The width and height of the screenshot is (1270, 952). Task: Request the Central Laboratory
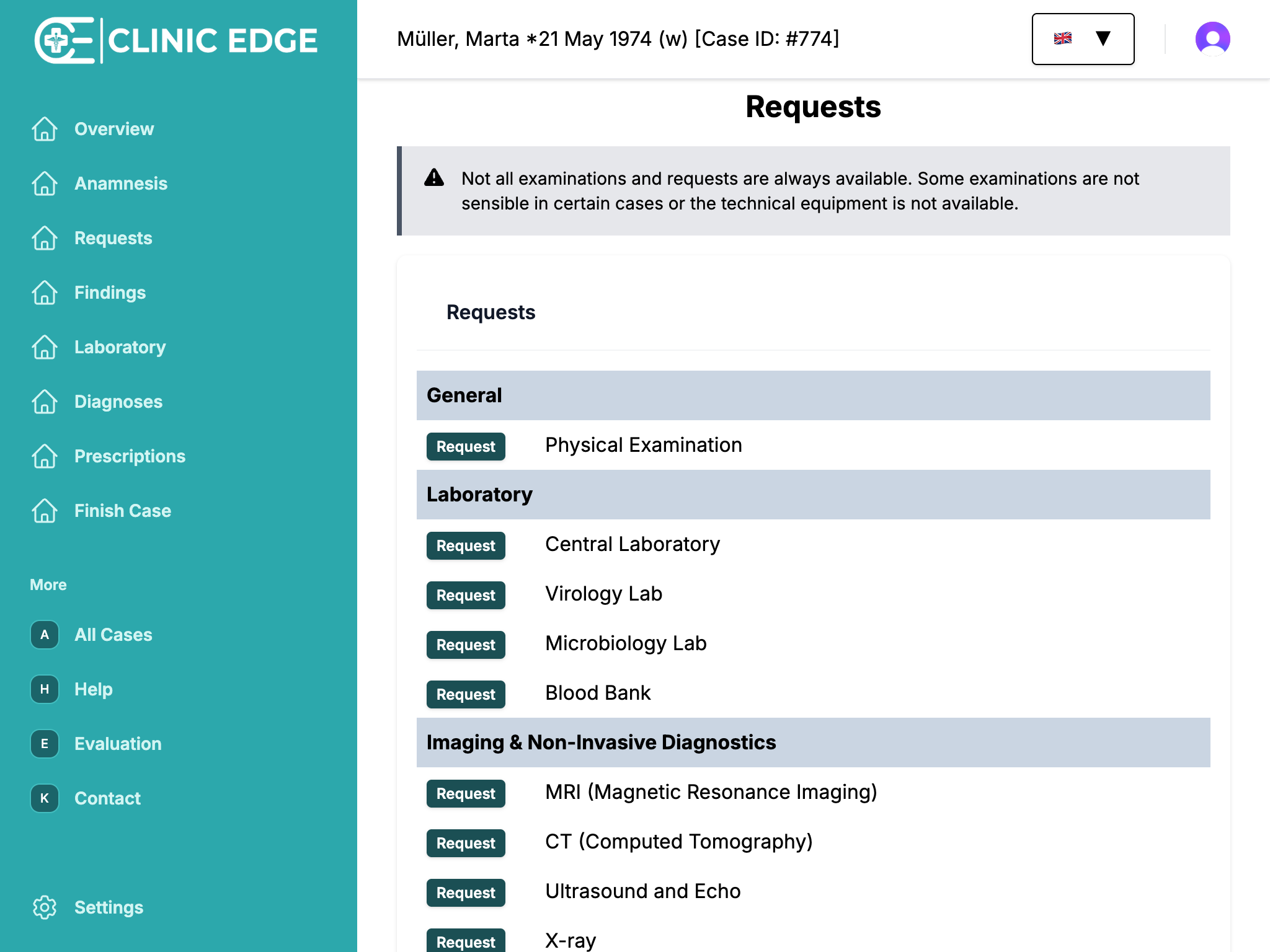(x=466, y=545)
